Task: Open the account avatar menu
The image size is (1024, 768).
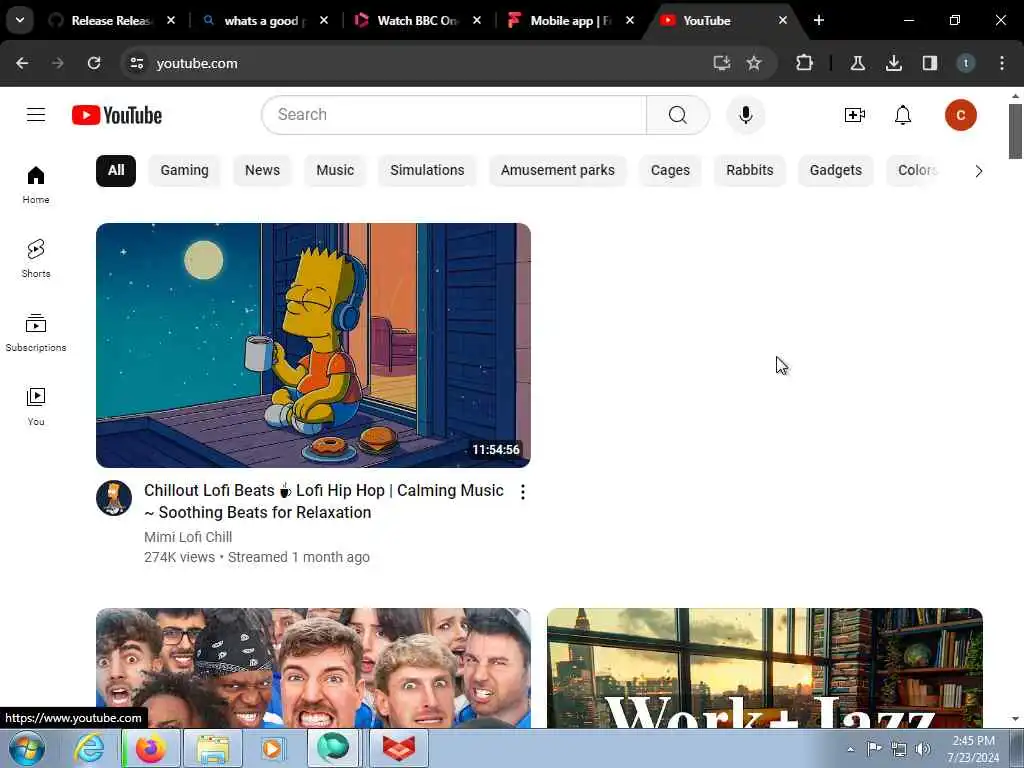Action: click(961, 115)
